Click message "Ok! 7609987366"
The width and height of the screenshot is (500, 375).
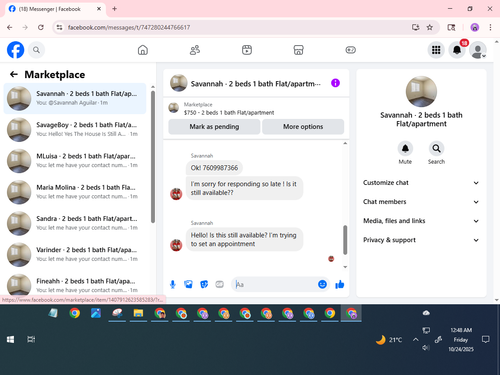(214, 168)
